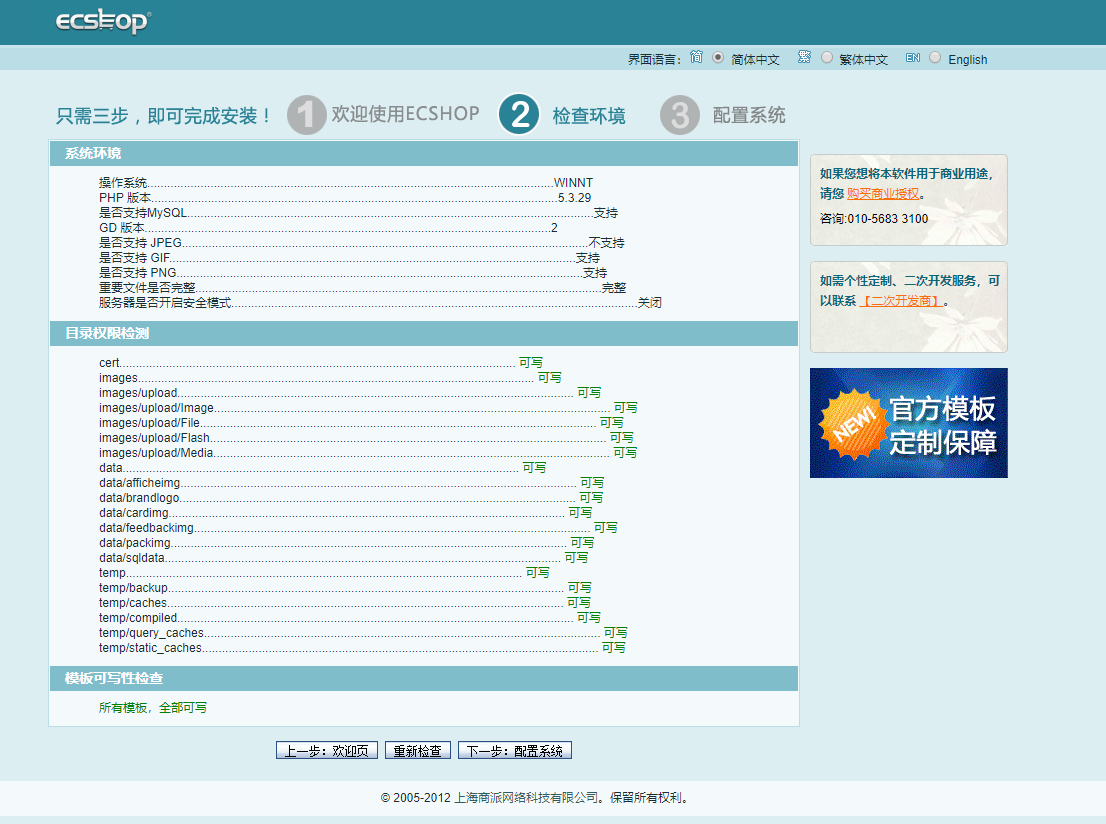
Task: Click 是否支持 GIF row label
Action: click(135, 258)
